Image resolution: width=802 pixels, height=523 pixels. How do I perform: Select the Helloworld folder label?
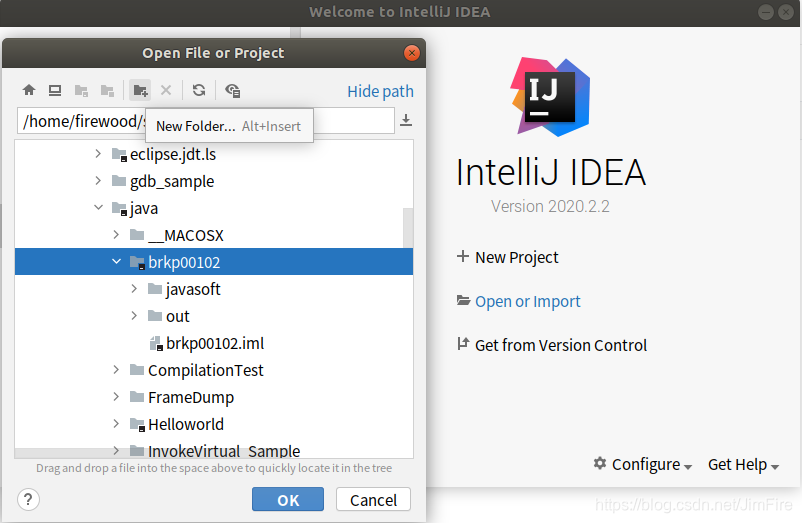point(186,424)
